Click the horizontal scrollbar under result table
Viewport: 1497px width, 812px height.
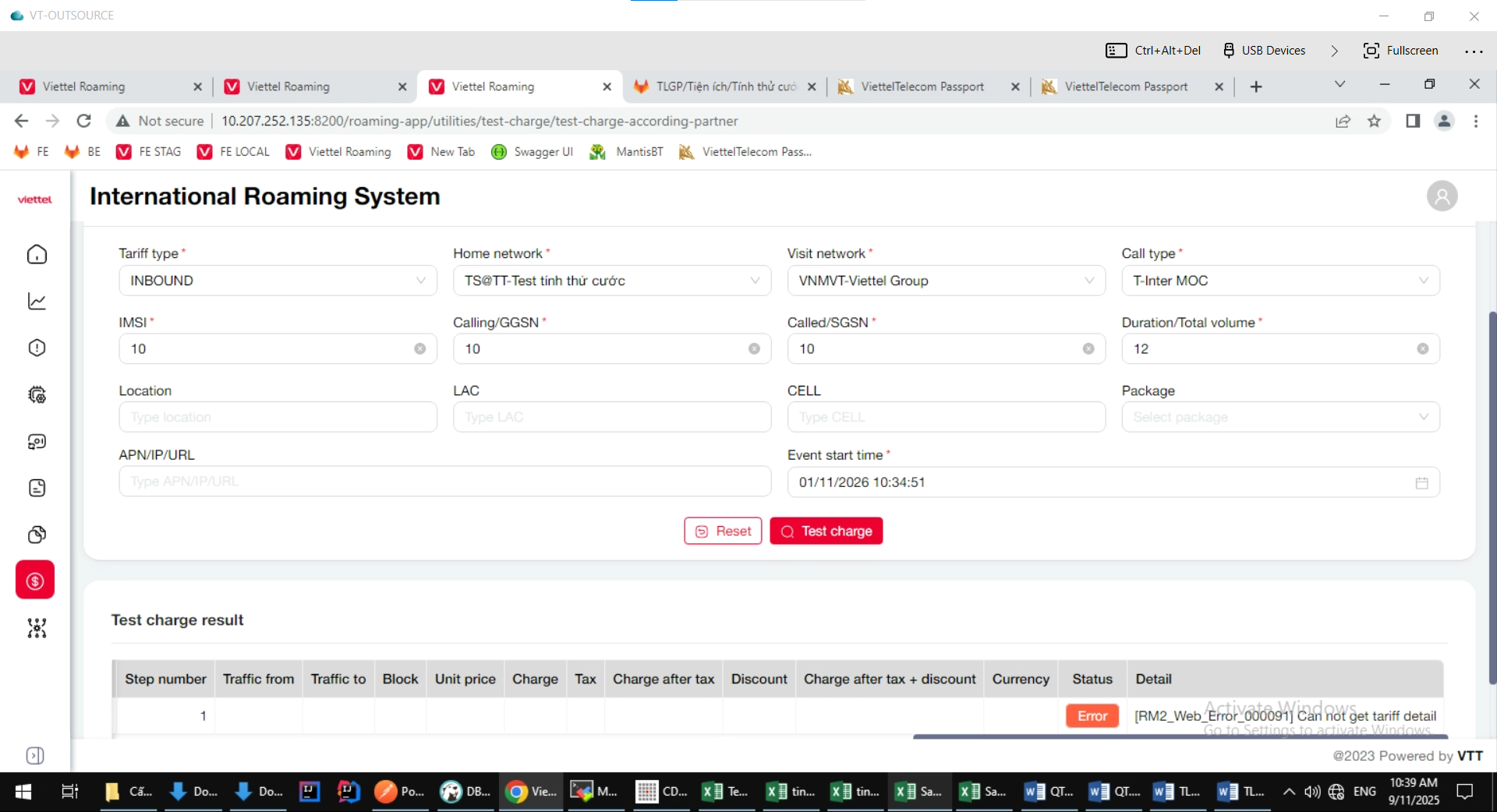click(1179, 736)
